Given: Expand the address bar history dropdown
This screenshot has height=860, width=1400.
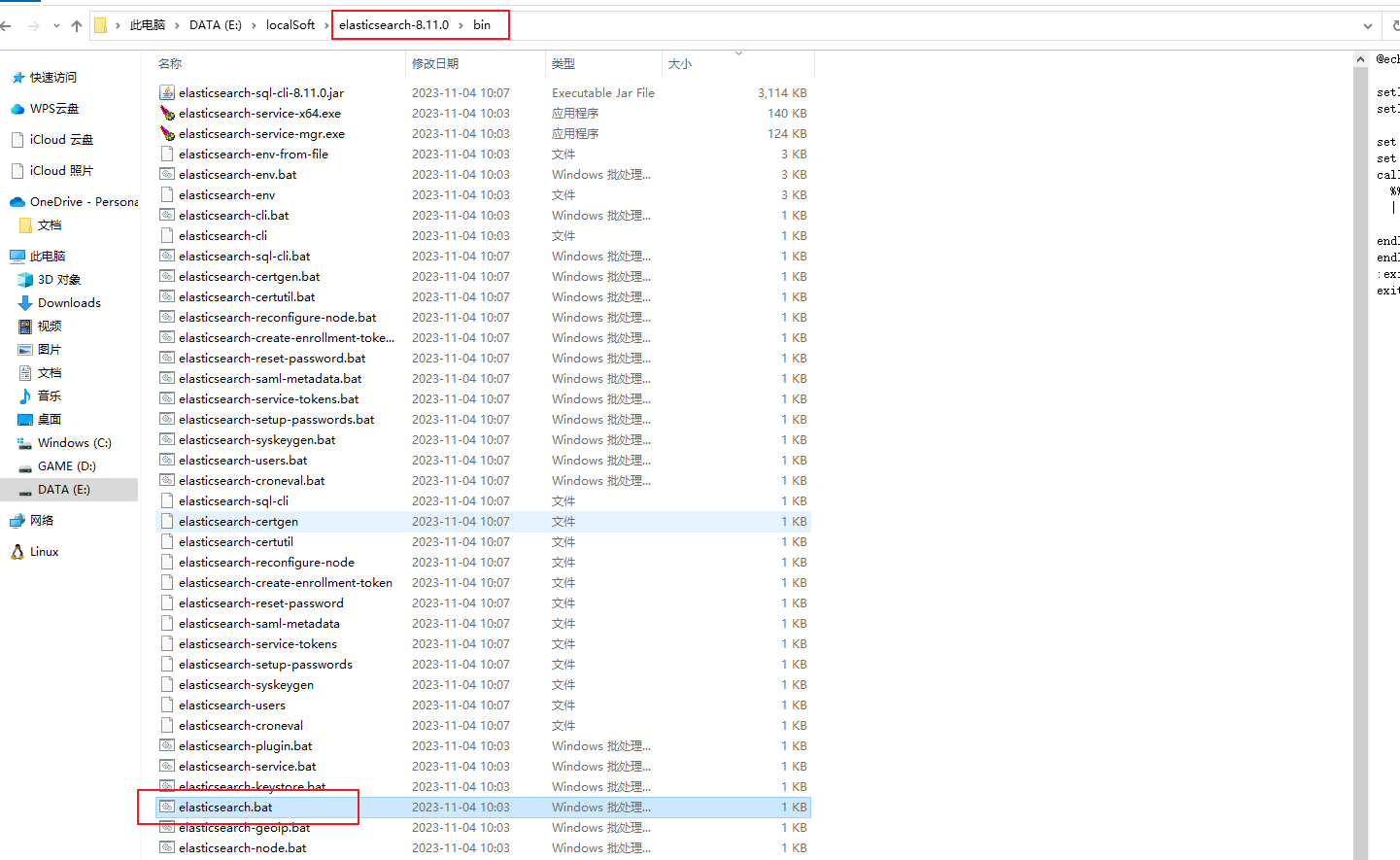Looking at the screenshot, I should click(1368, 26).
